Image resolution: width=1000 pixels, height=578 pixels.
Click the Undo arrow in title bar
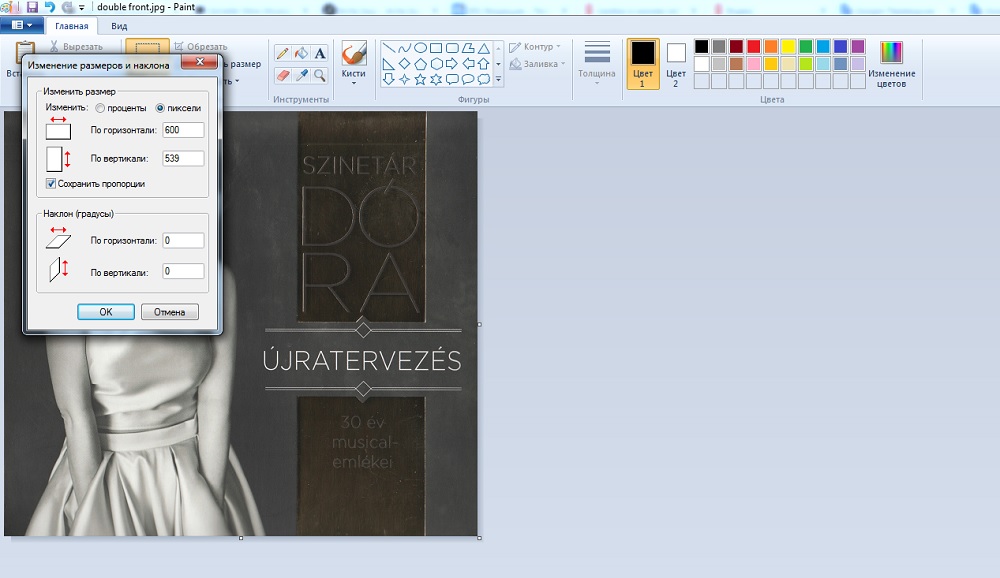49,7
